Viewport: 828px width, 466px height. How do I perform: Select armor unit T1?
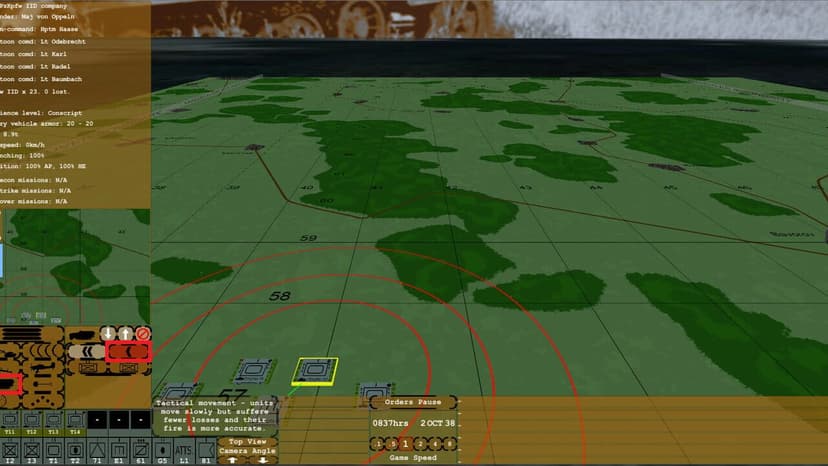[x=53, y=452]
